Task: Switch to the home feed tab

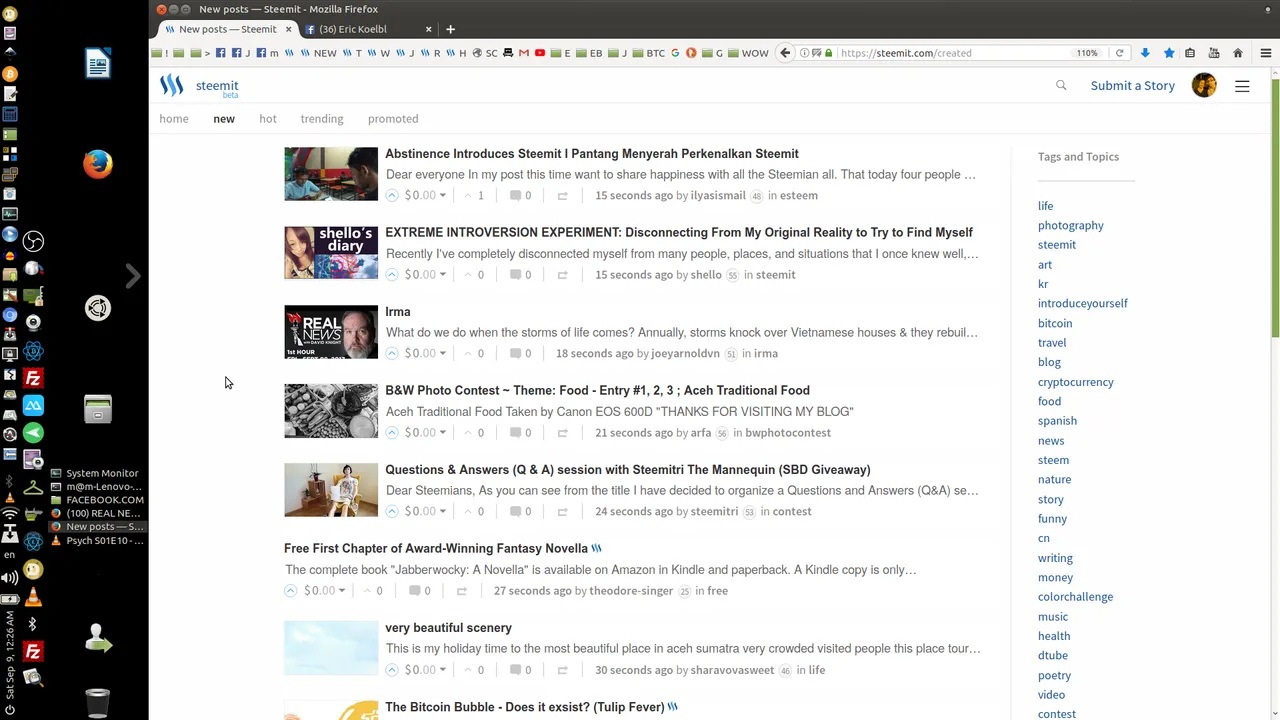Action: [174, 118]
